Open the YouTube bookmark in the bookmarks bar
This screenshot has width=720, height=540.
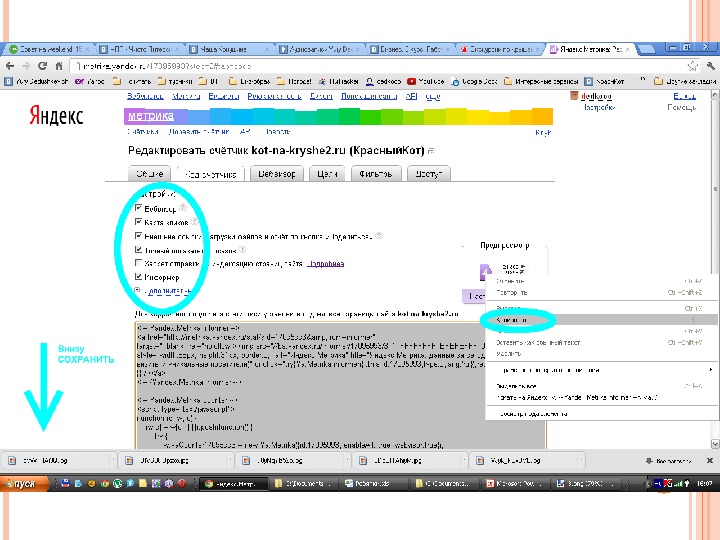[x=426, y=81]
